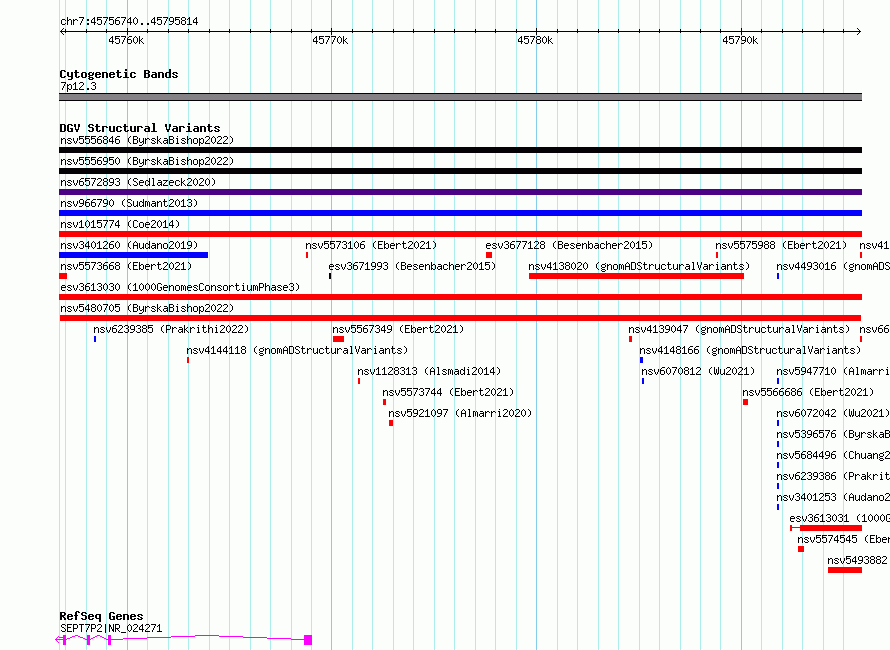Select red nsv4138020 gnomAD variant bar
890x650 pixels.
[636, 276]
